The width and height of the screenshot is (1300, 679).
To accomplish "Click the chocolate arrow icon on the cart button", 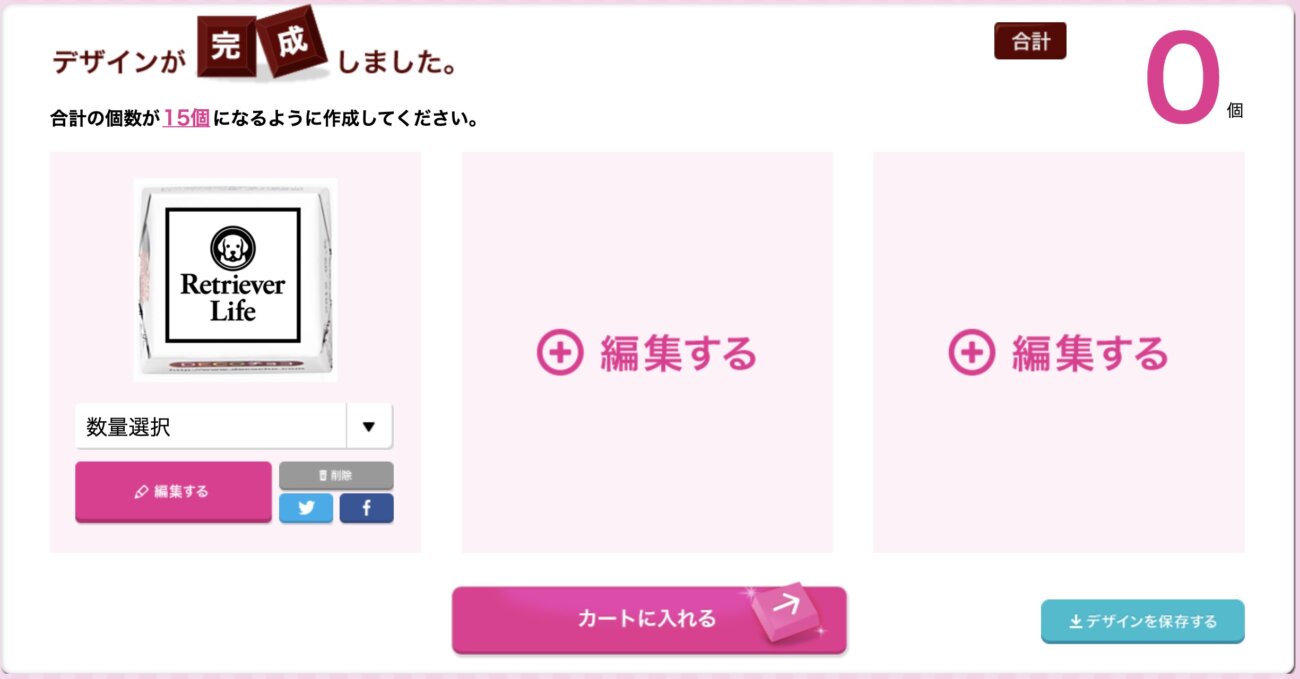I will (786, 610).
